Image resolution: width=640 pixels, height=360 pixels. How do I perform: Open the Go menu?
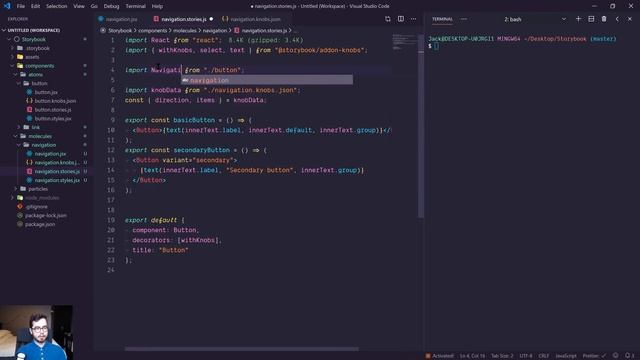coord(94,6)
